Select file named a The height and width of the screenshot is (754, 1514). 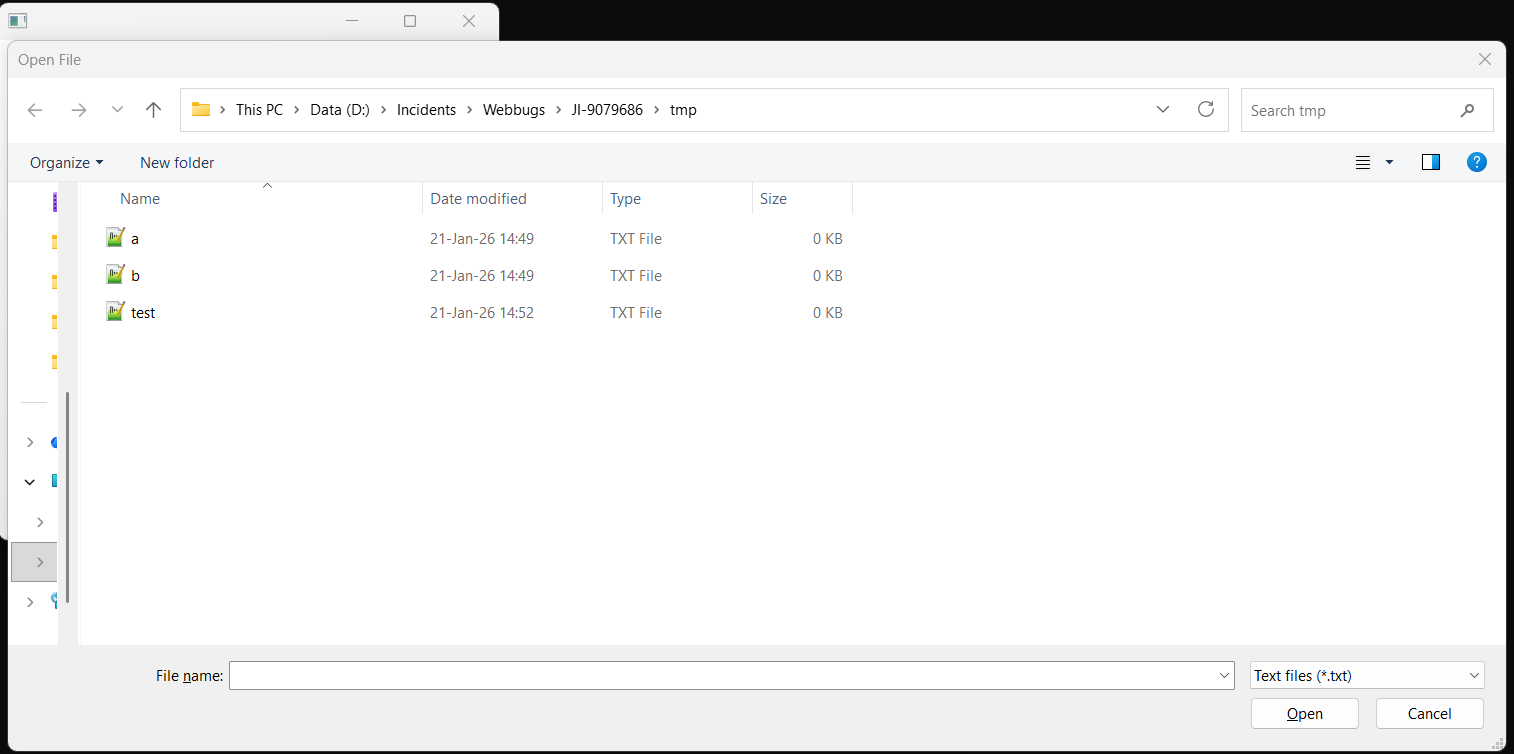[135, 239]
